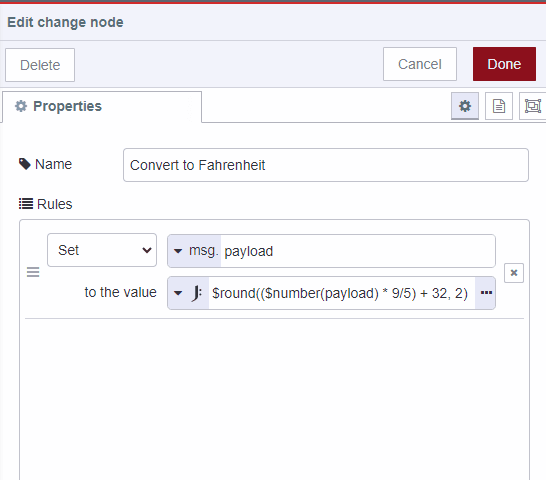This screenshot has height=480, width=546.
Task: Click the rule reorder drag handle
Action: click(33, 272)
